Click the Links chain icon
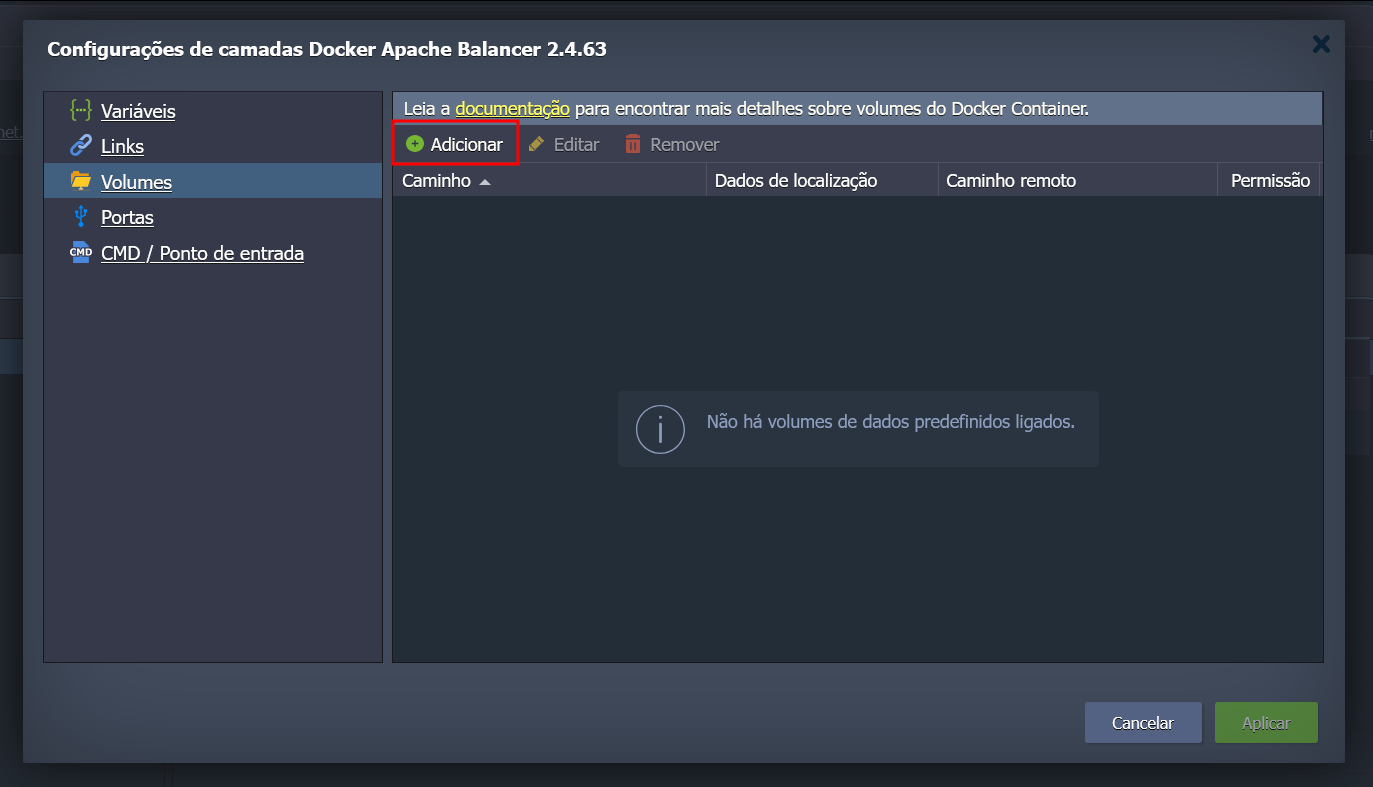The height and width of the screenshot is (787, 1373). point(81,145)
